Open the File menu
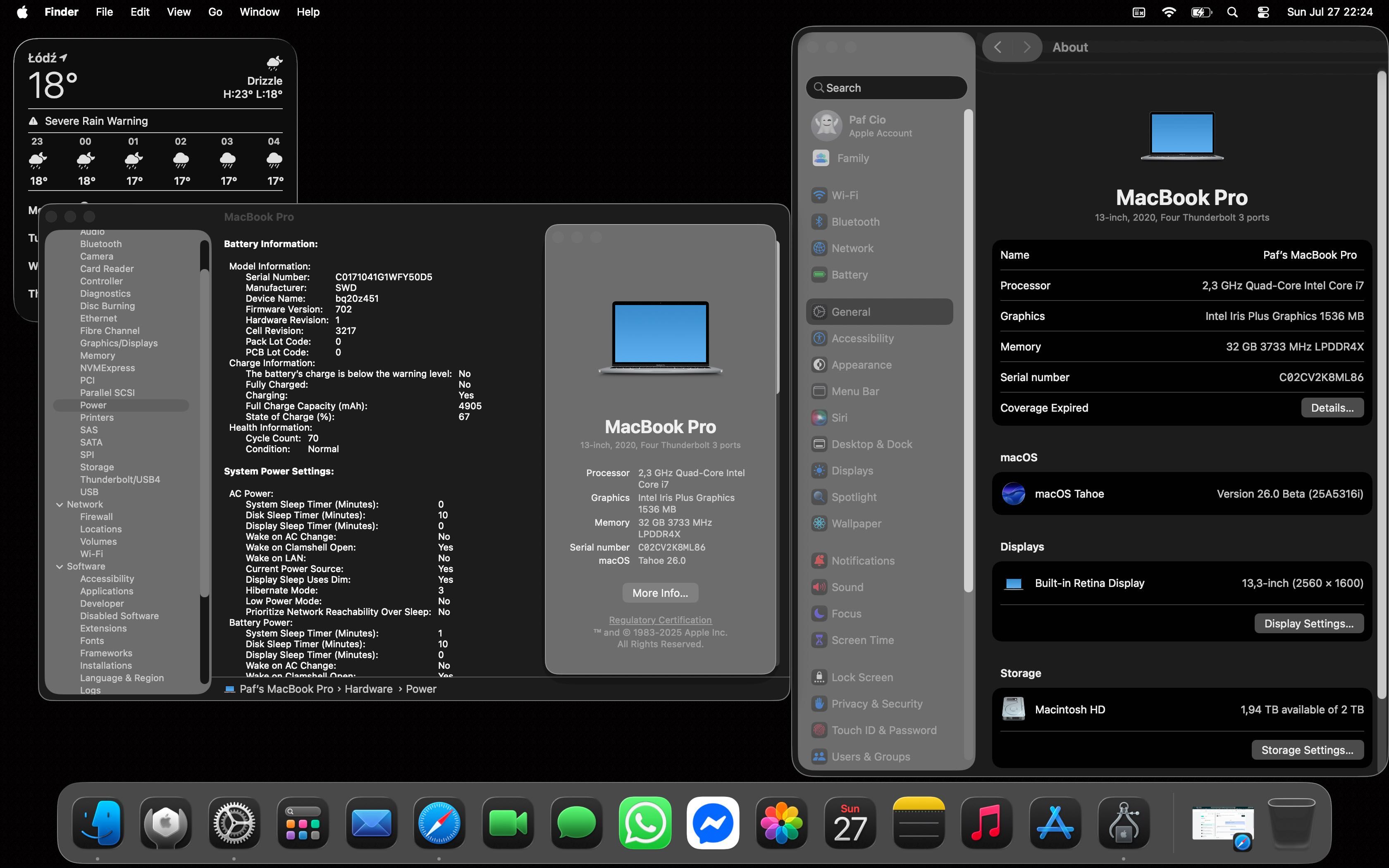 pyautogui.click(x=104, y=12)
